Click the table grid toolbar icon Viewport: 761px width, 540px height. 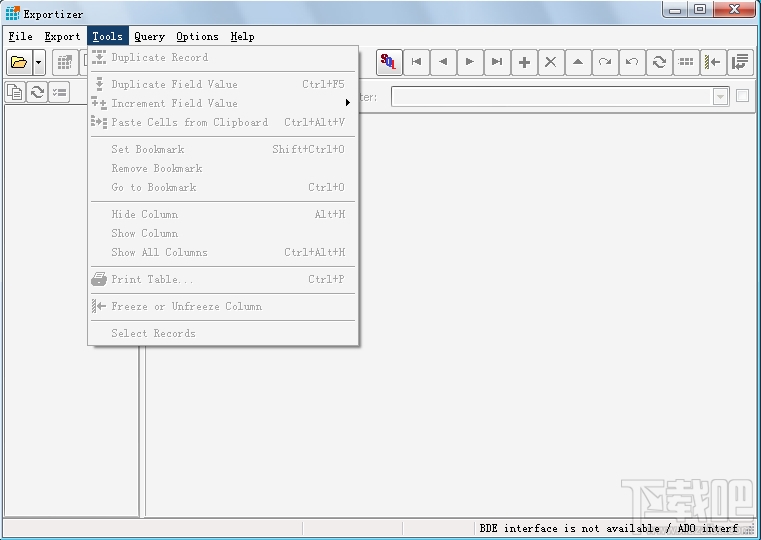tap(65, 62)
